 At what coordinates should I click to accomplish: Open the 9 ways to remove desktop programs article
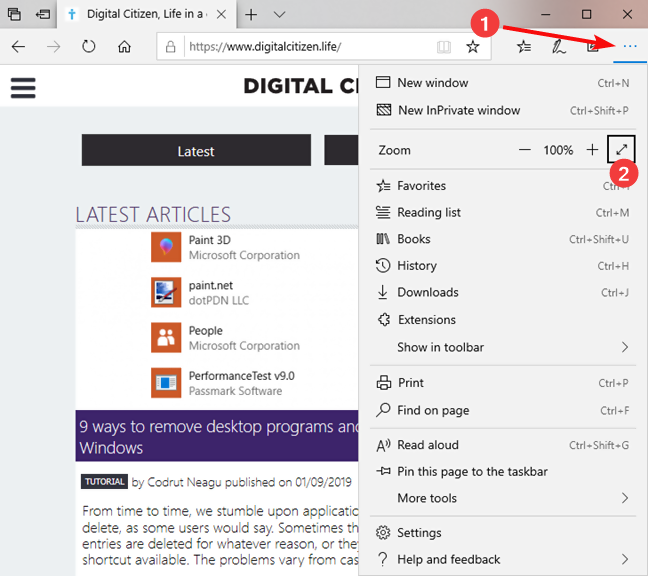click(217, 436)
